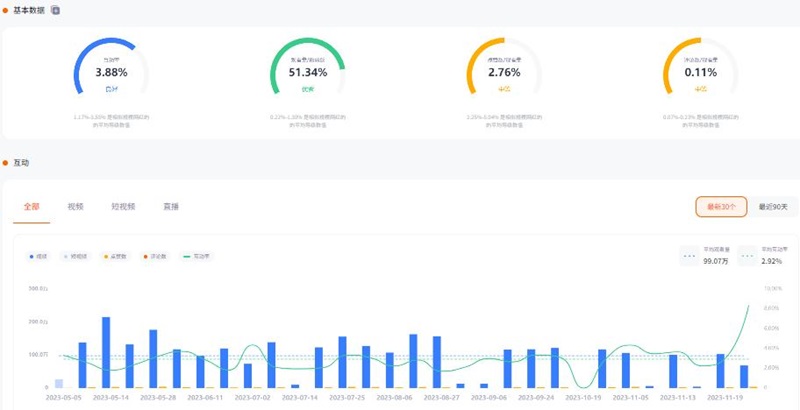Select the 最近90天 range button
This screenshot has height=410, width=800.
[x=772, y=207]
